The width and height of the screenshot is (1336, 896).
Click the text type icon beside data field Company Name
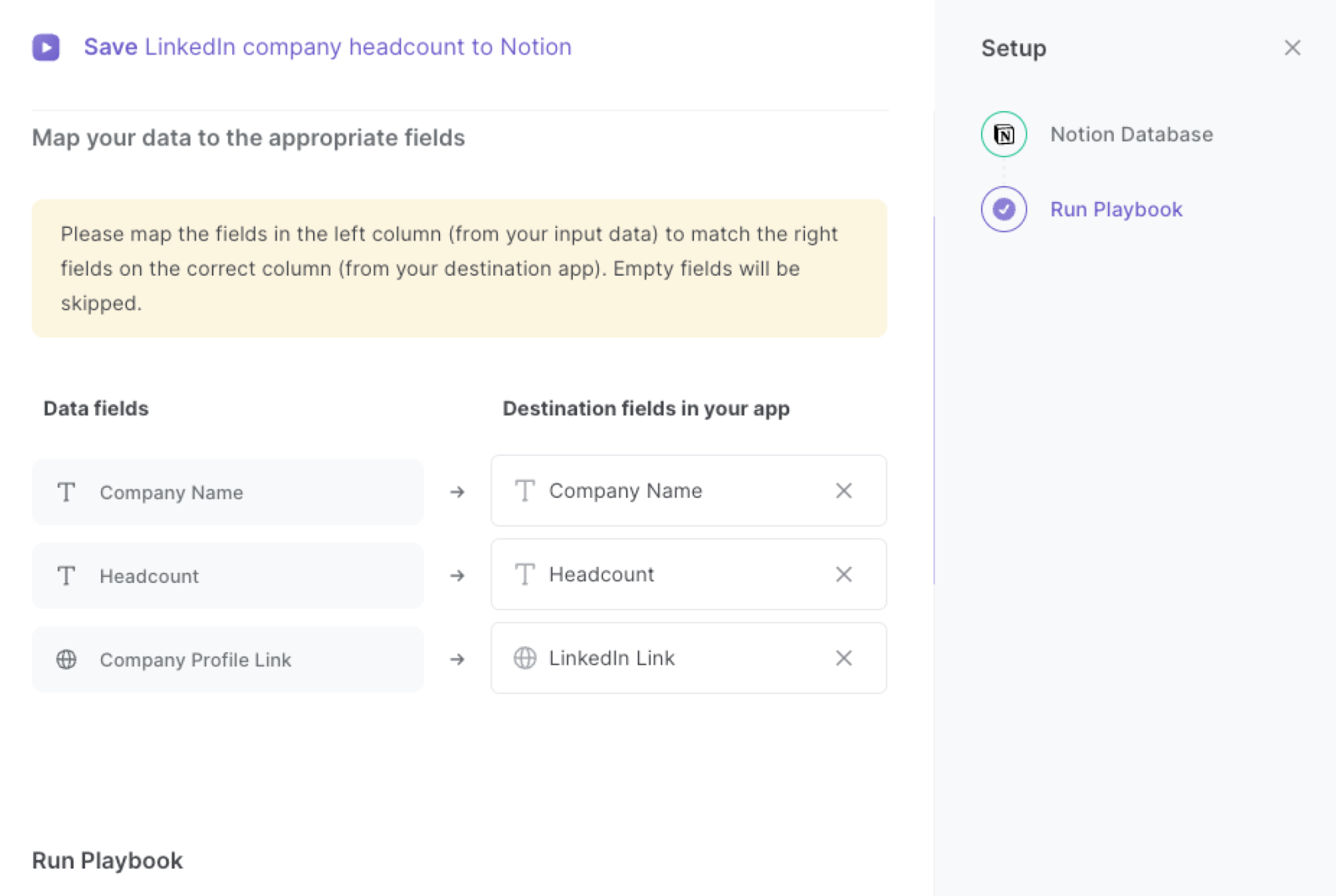click(x=67, y=493)
